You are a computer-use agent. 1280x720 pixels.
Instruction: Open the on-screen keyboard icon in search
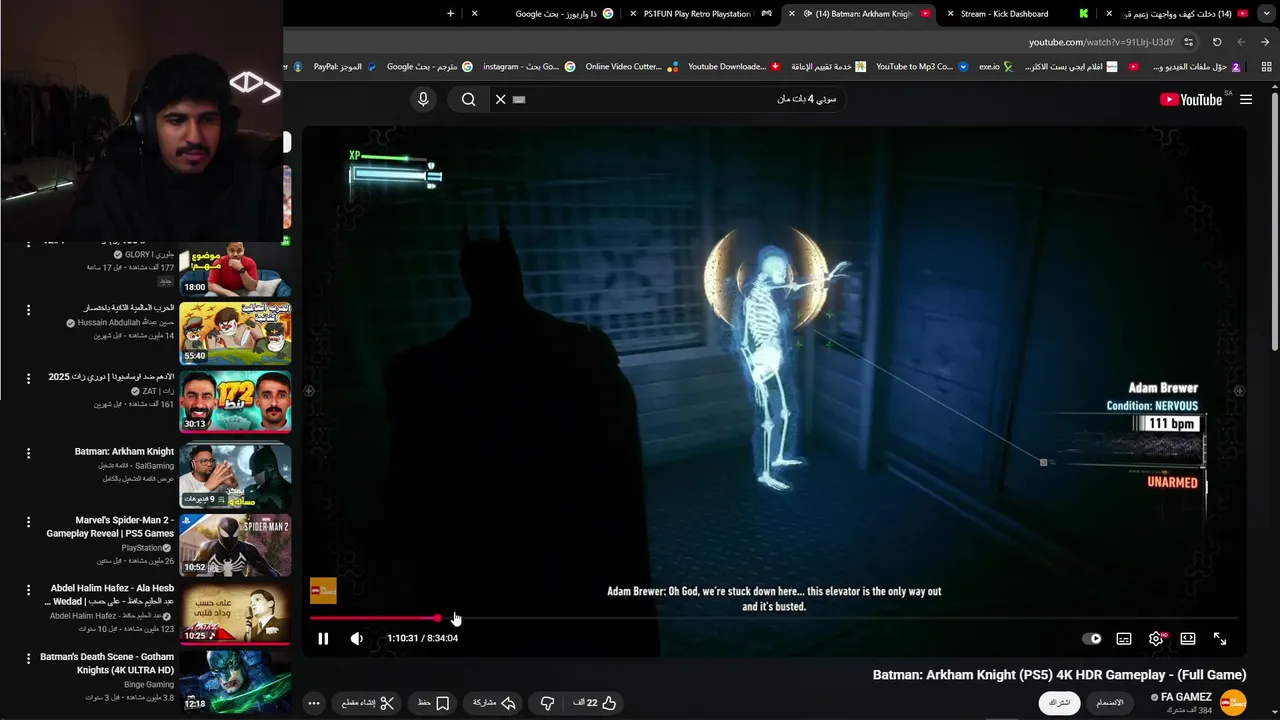(x=519, y=99)
